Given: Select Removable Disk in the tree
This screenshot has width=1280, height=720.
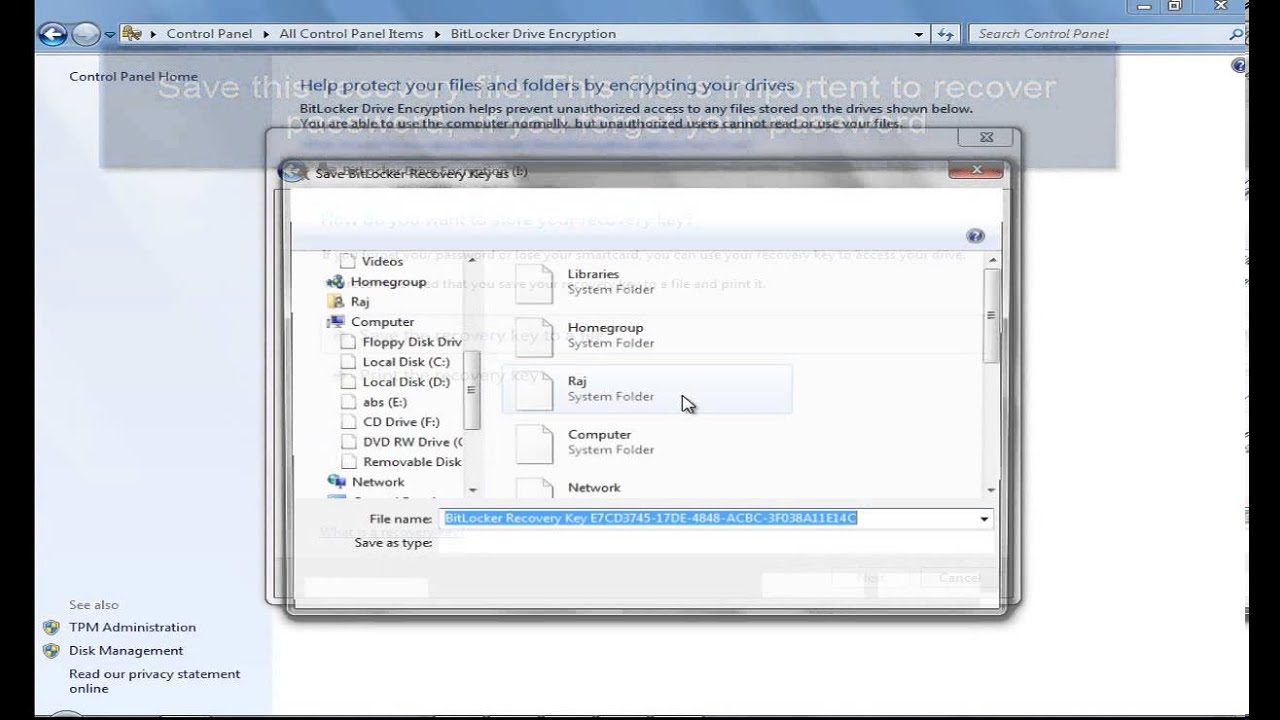Looking at the screenshot, I should pos(412,462).
